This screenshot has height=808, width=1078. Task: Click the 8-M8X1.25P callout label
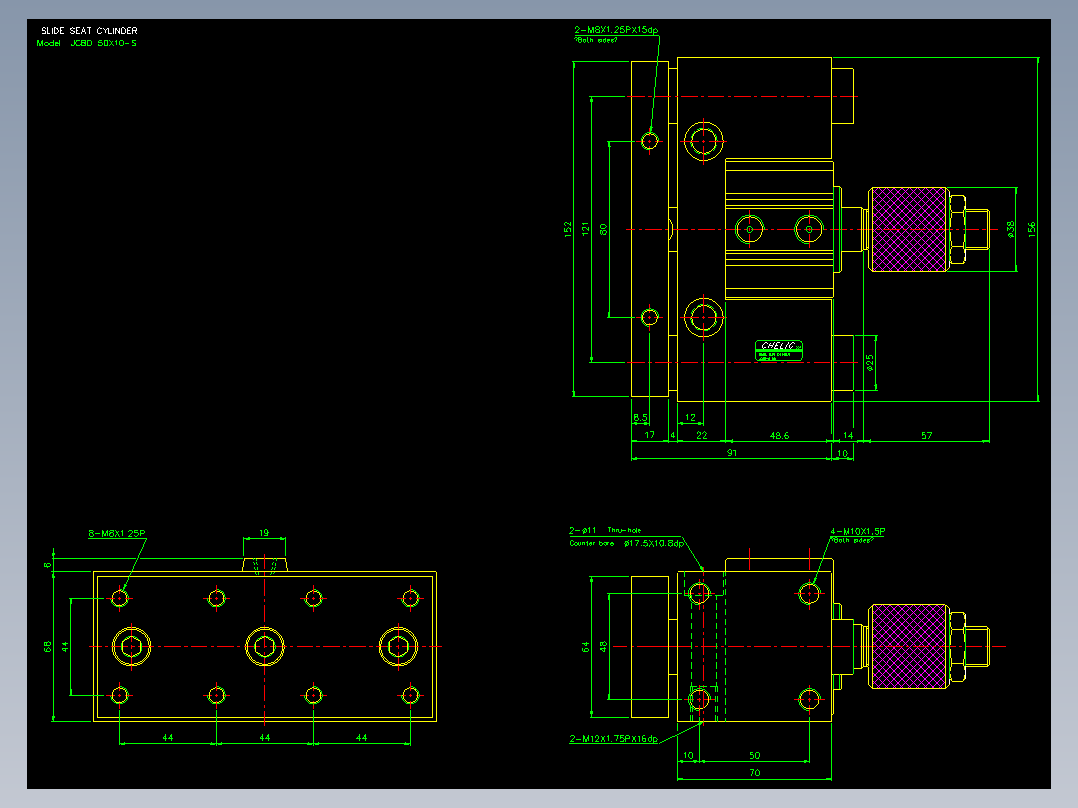pos(117,534)
